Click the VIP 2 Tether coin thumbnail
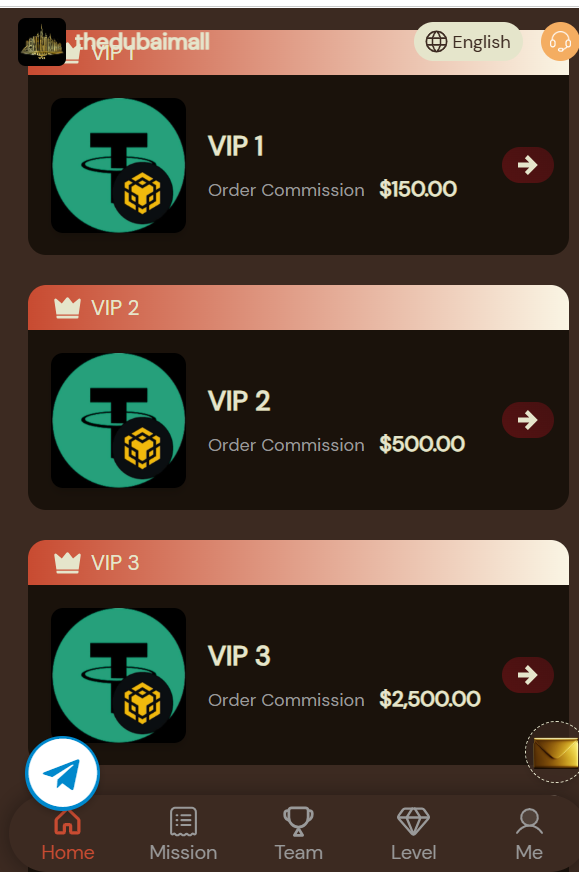 pos(118,420)
